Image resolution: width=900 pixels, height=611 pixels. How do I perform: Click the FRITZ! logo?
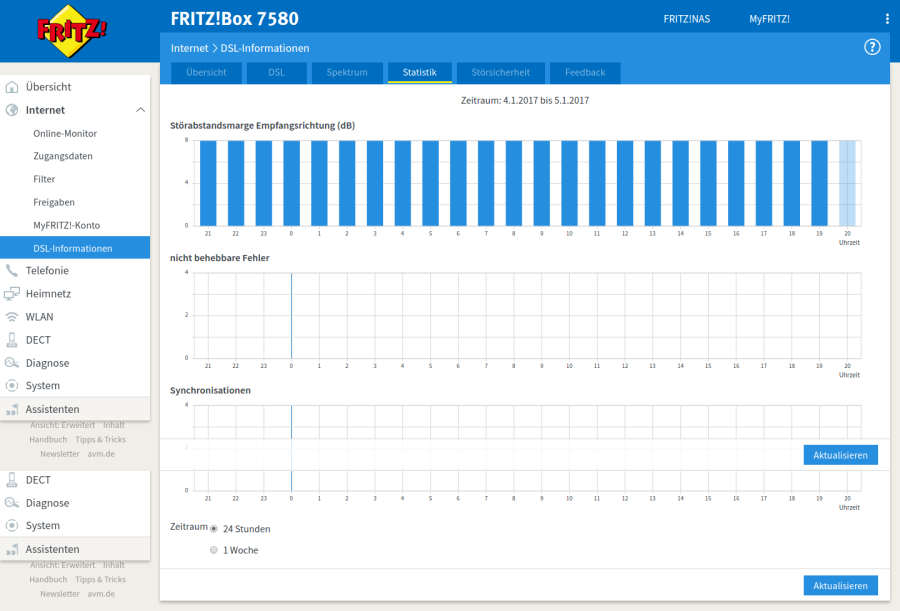(x=72, y=31)
